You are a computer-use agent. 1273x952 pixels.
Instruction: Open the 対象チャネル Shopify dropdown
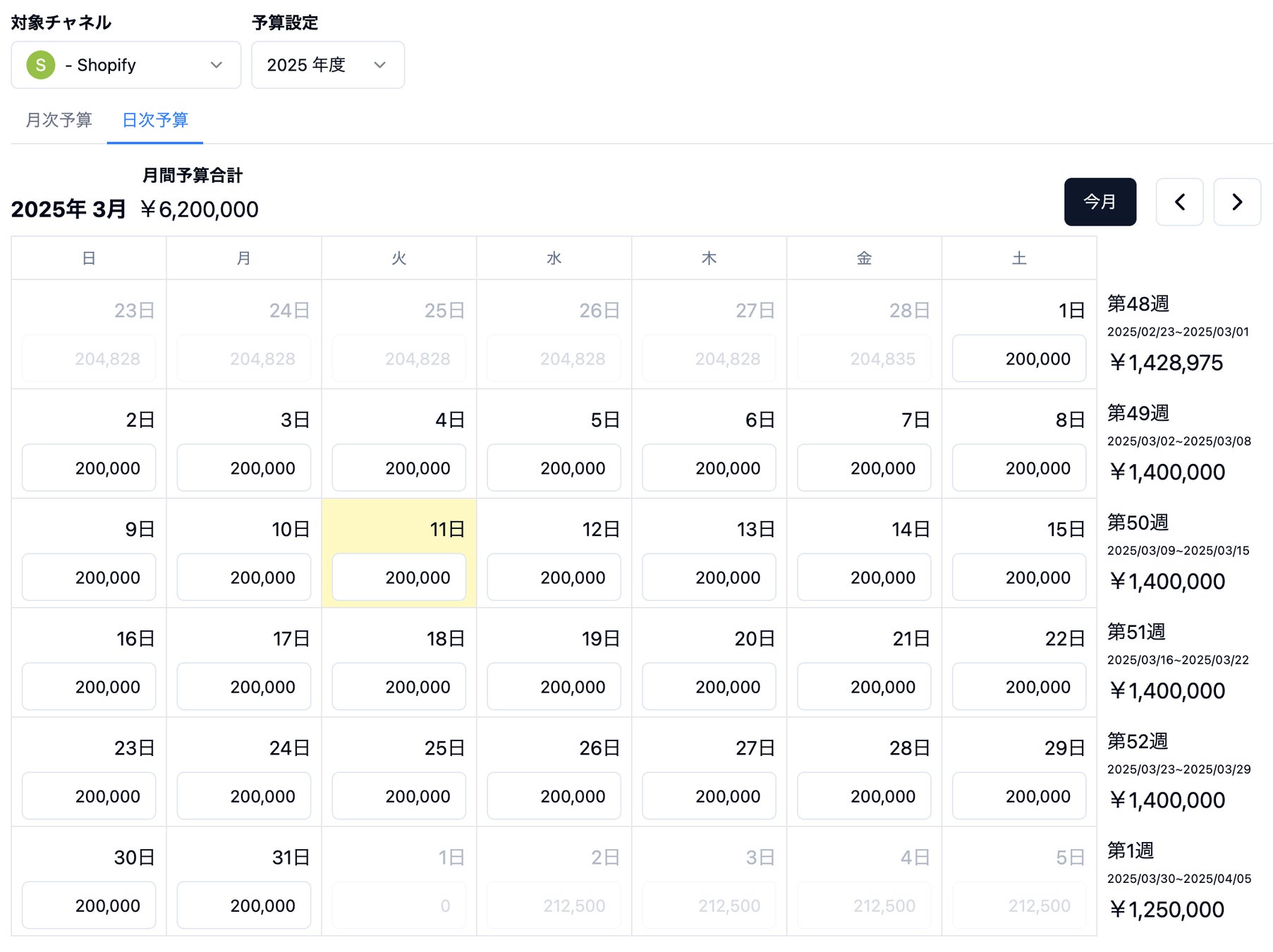coord(126,65)
